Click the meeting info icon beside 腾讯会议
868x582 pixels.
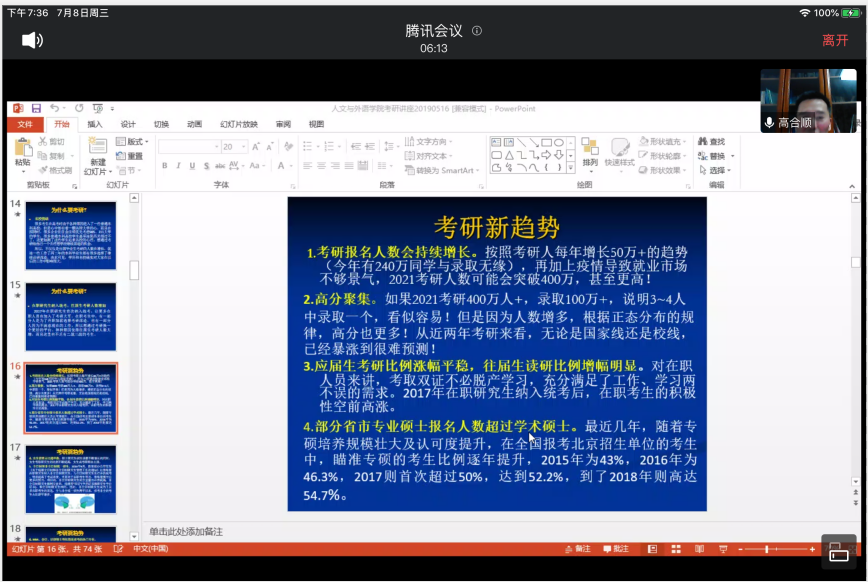click(477, 31)
